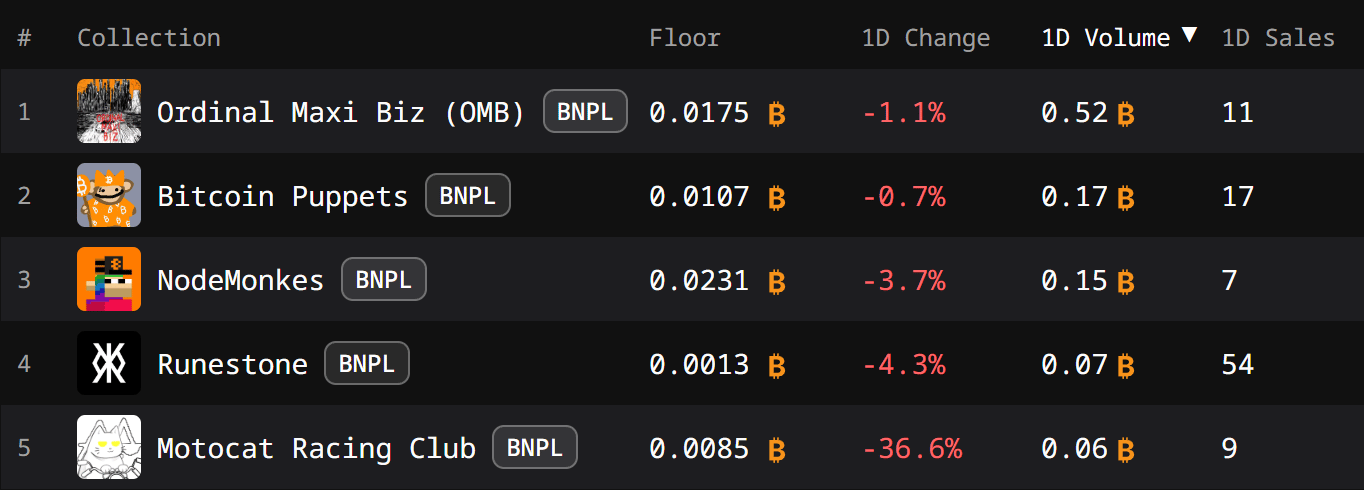
Task: Toggle sort arrow on 1D Volume column
Action: pyautogui.click(x=1189, y=35)
